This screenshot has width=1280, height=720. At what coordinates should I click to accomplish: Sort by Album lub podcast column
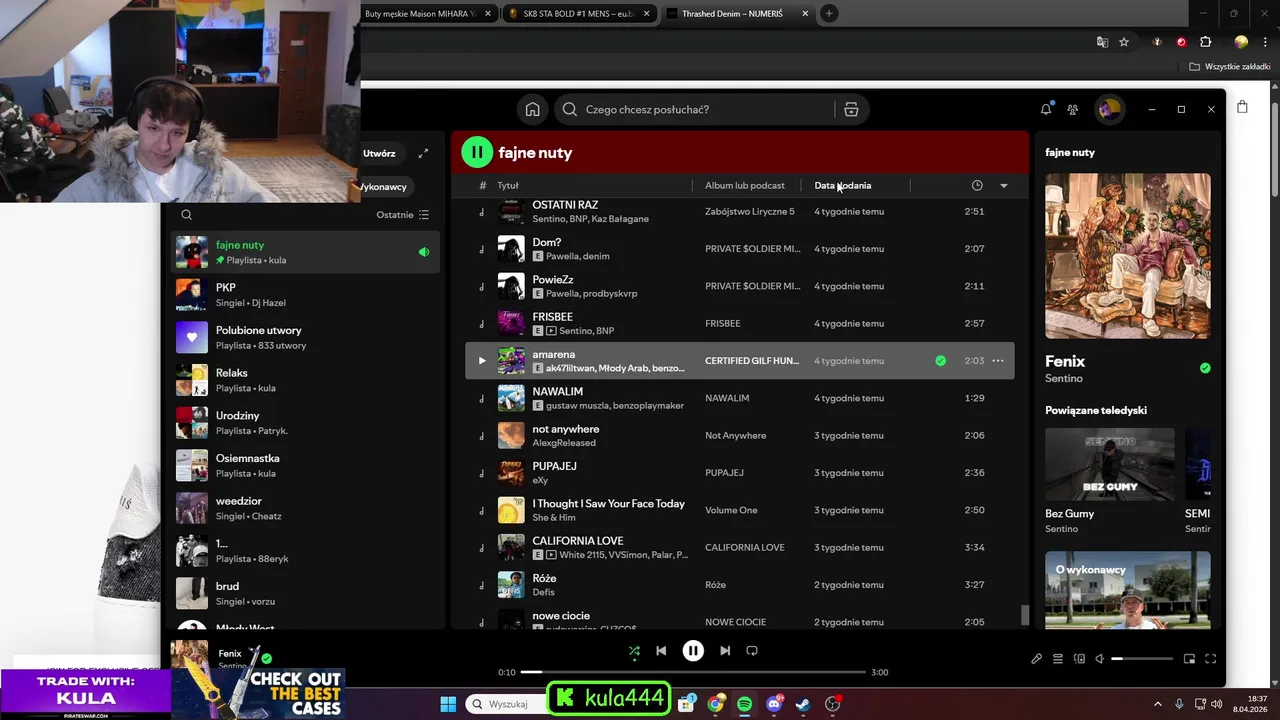pyautogui.click(x=745, y=185)
